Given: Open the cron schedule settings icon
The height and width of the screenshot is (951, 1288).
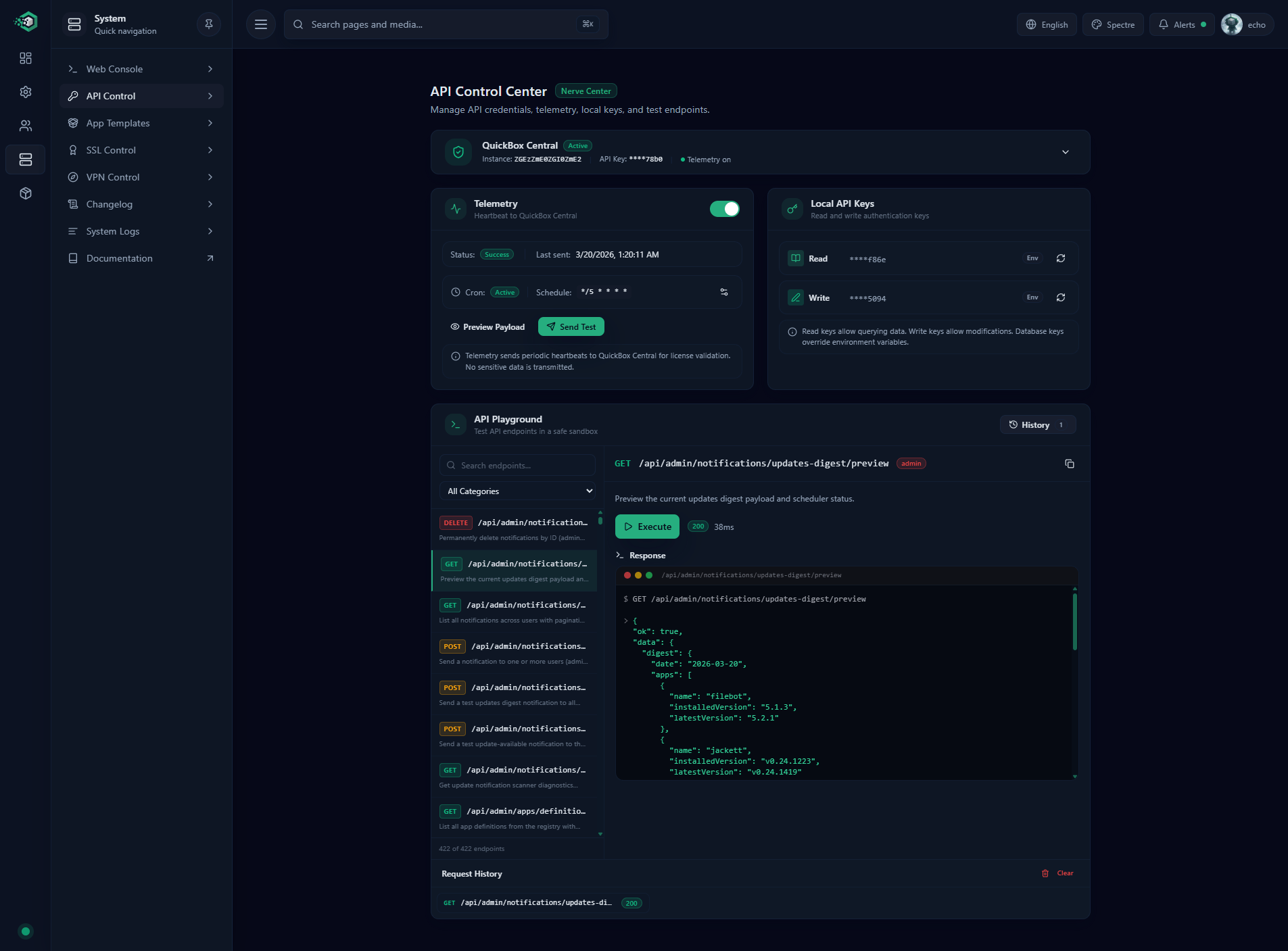Looking at the screenshot, I should tap(723, 292).
